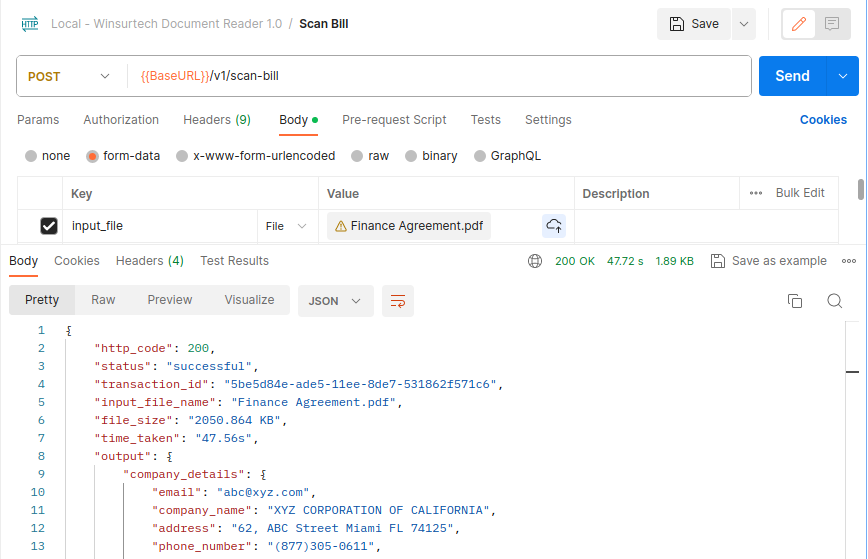Open the column options three-dots icon
868x559 pixels.
coord(756,193)
